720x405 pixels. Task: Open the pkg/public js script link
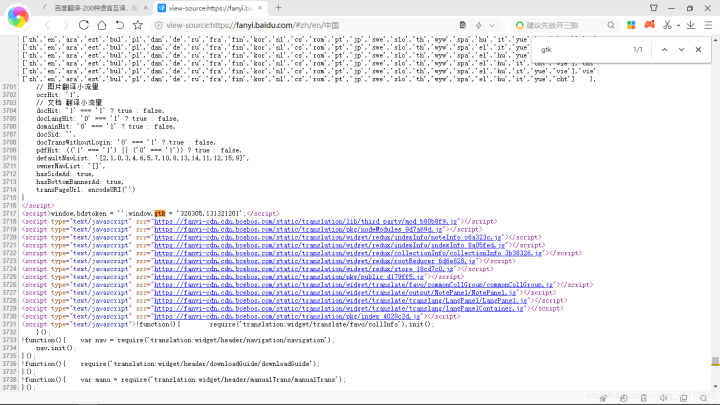(289, 277)
